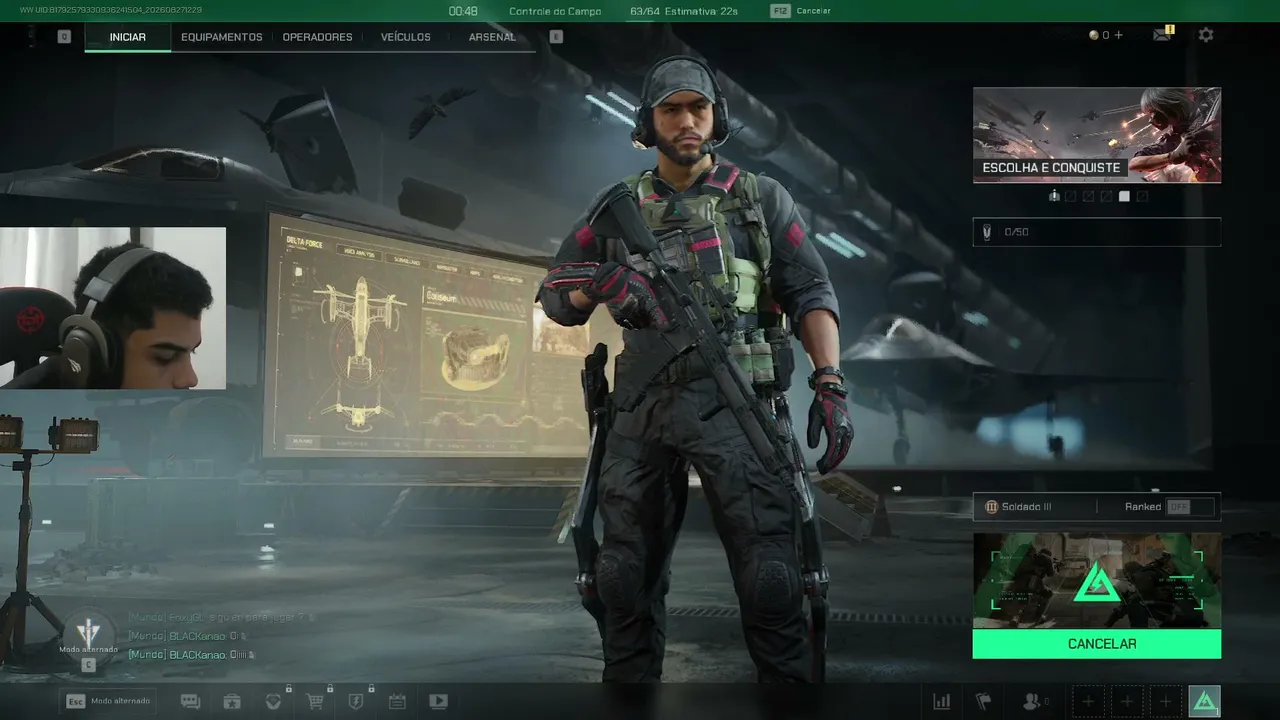The height and width of the screenshot is (720, 1280).
Task: Open the starred crate rewards icon
Action: [x=232, y=702]
